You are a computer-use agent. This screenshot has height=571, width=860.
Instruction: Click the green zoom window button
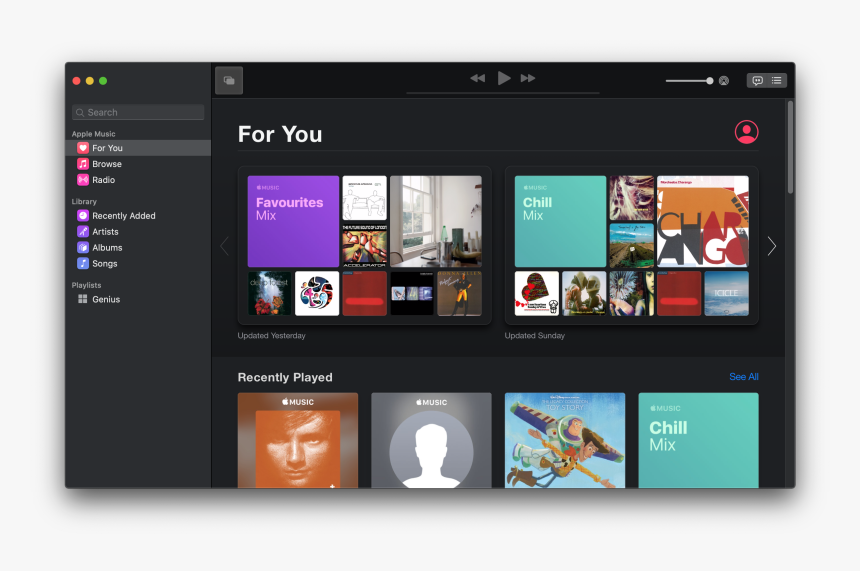103,81
